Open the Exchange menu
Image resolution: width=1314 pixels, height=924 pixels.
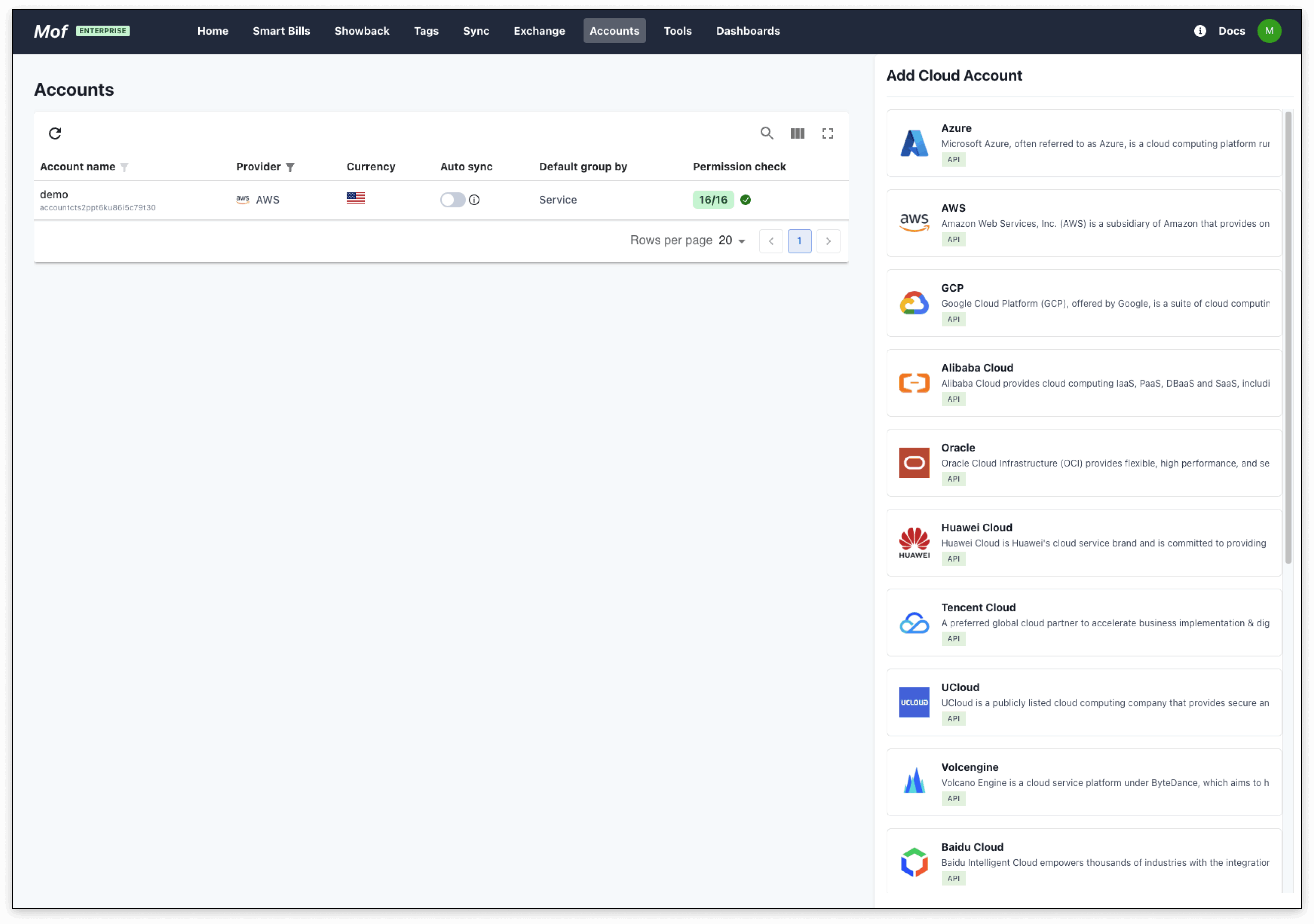539,31
